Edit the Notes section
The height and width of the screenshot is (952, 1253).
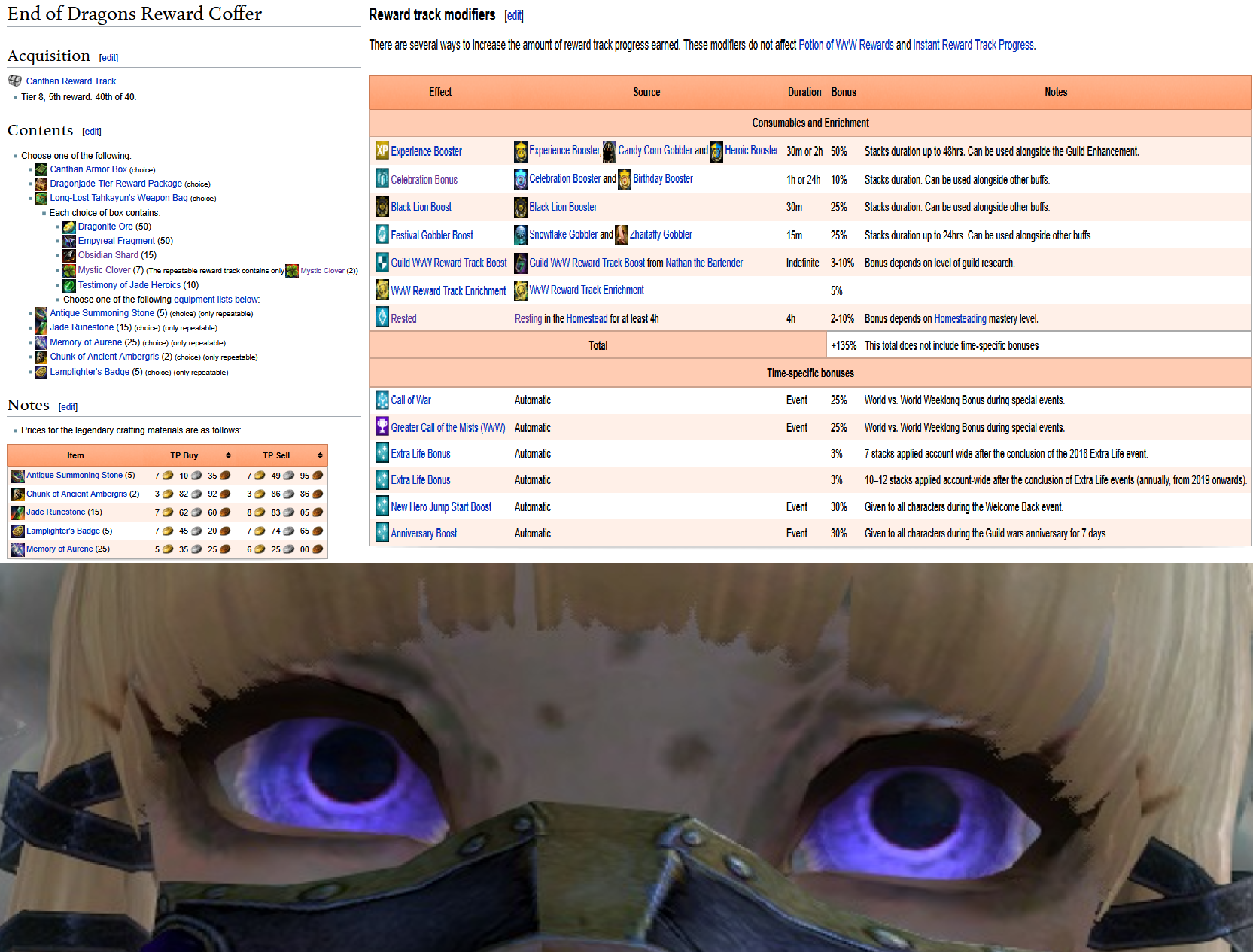point(68,407)
